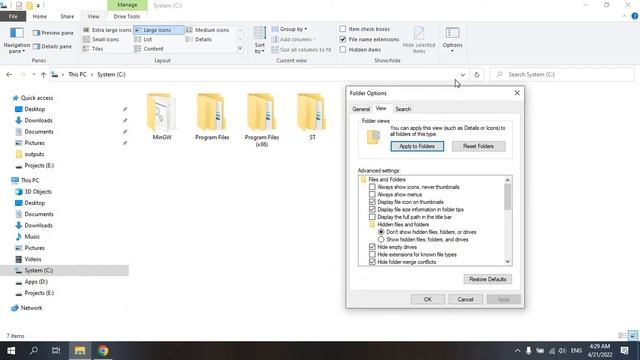640x360 pixels.
Task: Click the Reset Folders button
Action: [x=478, y=146]
